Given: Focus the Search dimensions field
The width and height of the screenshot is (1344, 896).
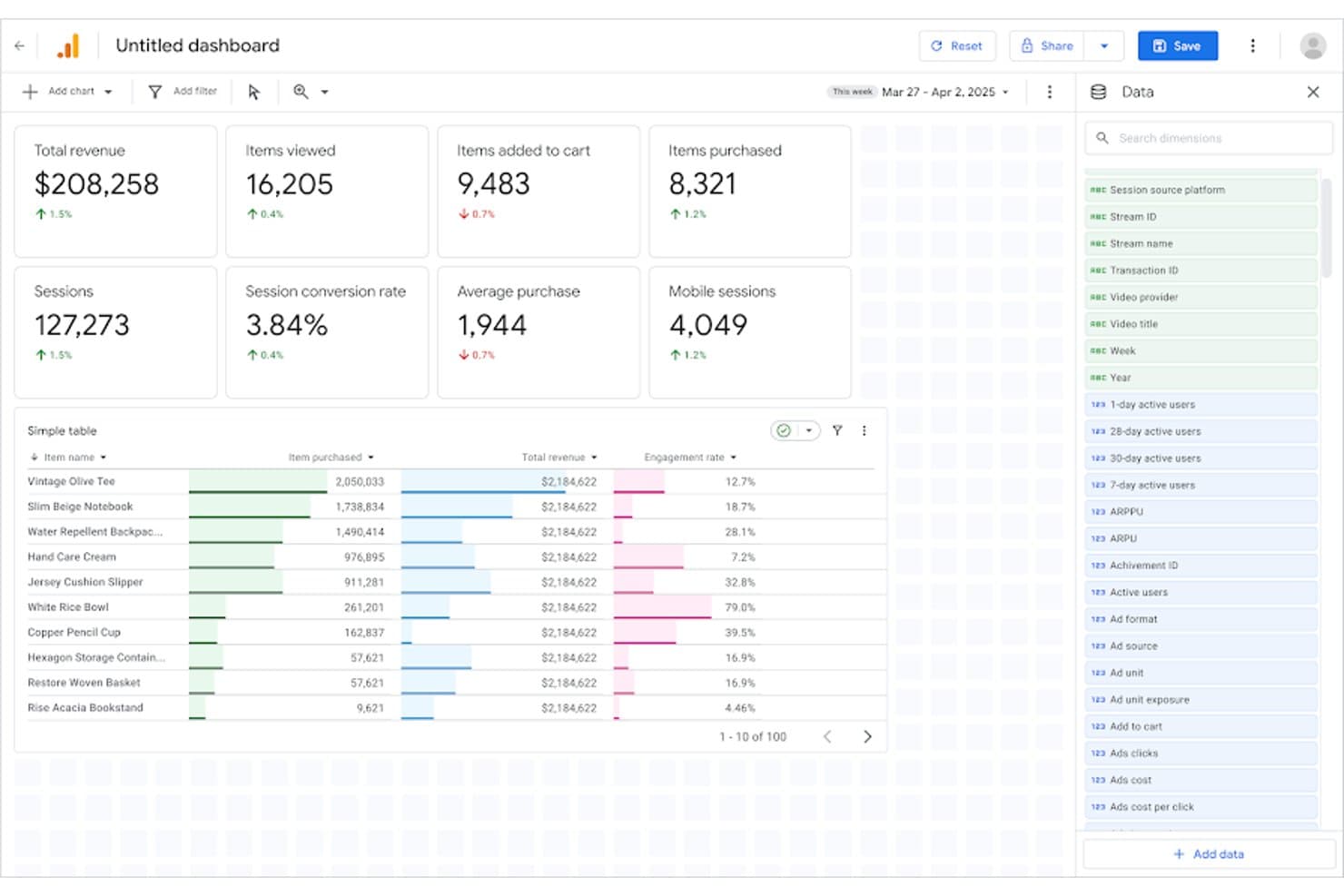Looking at the screenshot, I should (1208, 138).
